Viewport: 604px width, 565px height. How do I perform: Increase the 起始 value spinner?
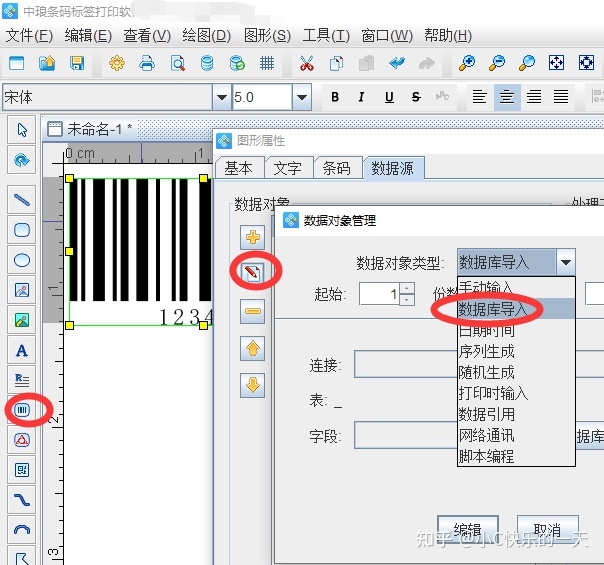pyautogui.click(x=407, y=288)
